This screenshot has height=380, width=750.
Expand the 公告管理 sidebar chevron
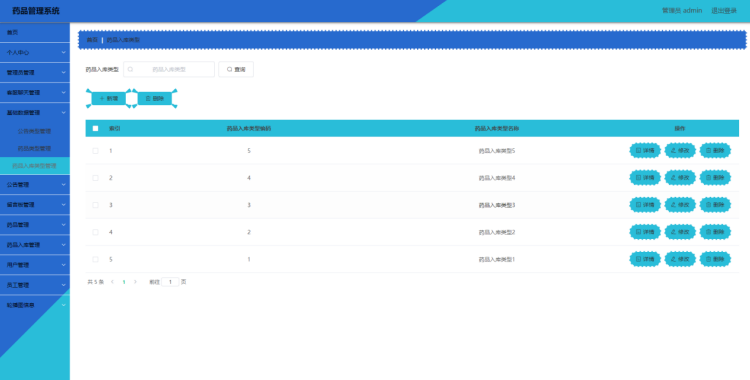(63, 184)
